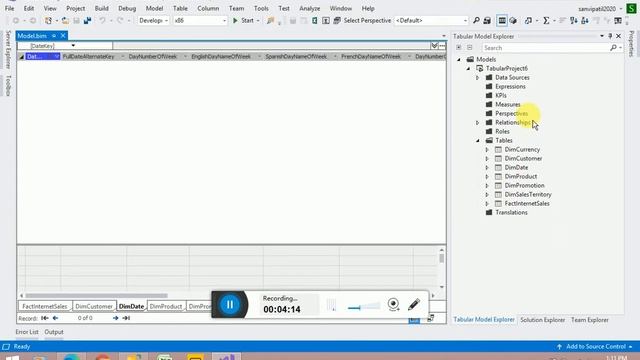The width and height of the screenshot is (640, 360).
Task: Click the sort descending icon in toolbar
Action: click(585, 20)
